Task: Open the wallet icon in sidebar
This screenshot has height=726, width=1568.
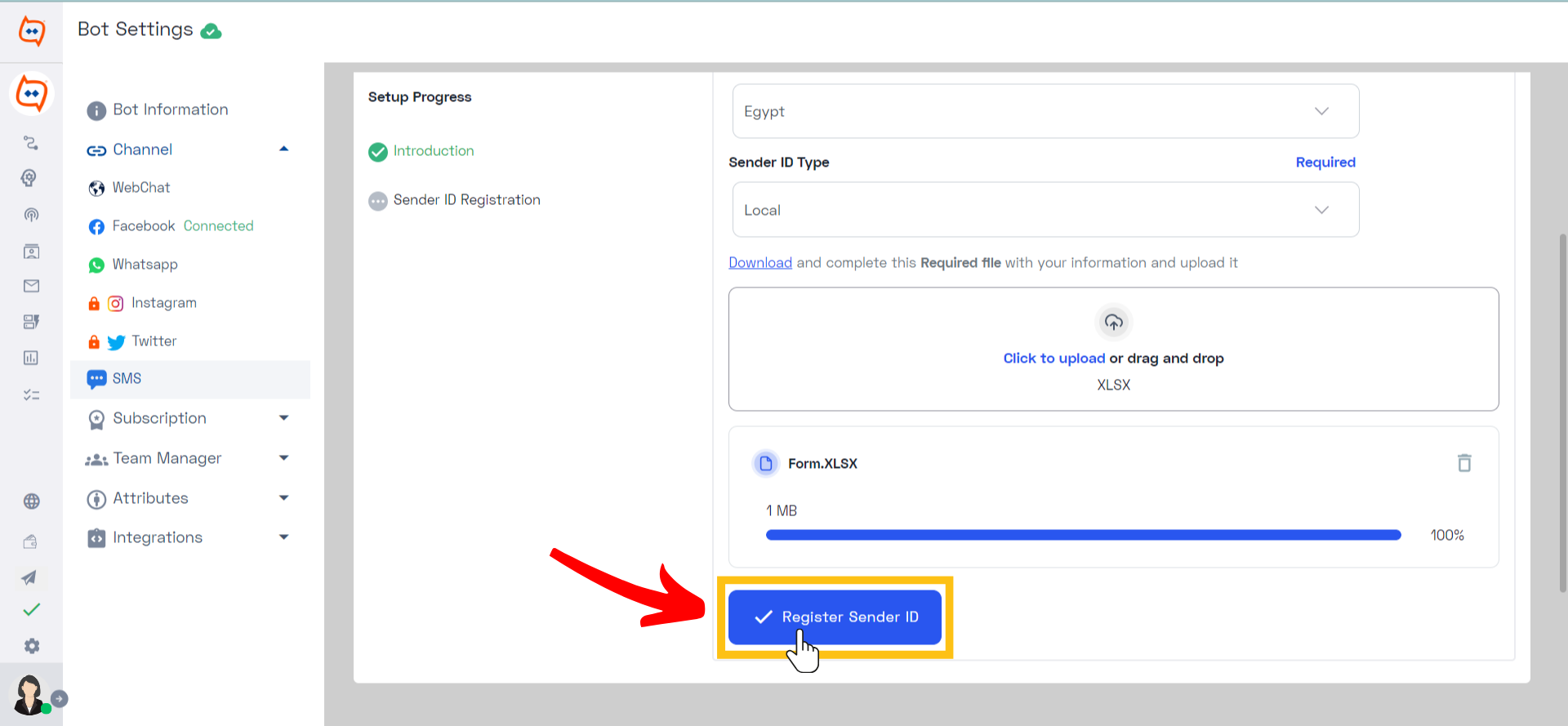Action: pos(31,541)
